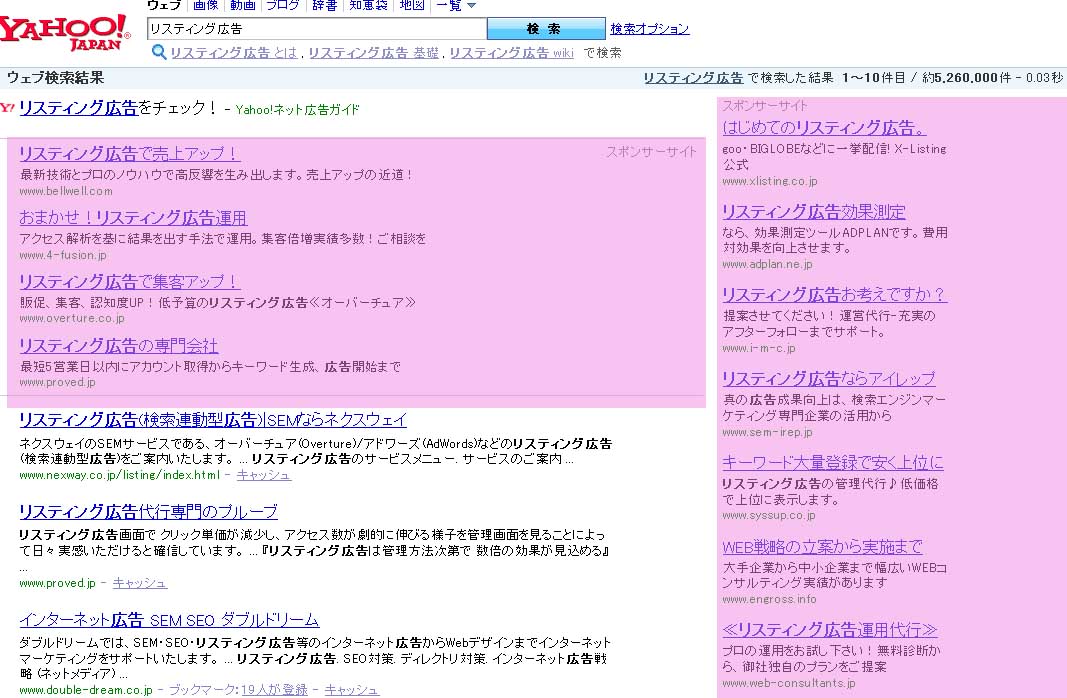Click the ウェブ検索結果 heading text
This screenshot has width=1067, height=698.
[55, 78]
